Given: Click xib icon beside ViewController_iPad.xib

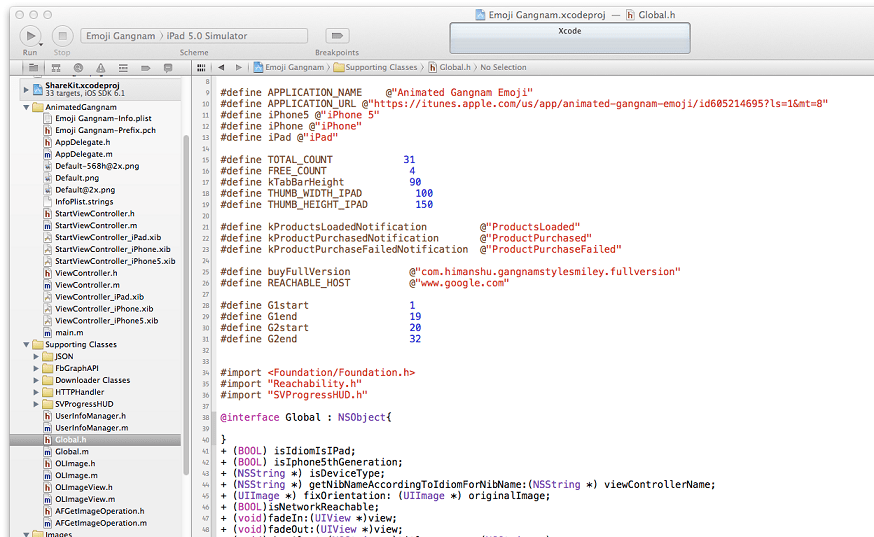Looking at the screenshot, I should [x=47, y=297].
